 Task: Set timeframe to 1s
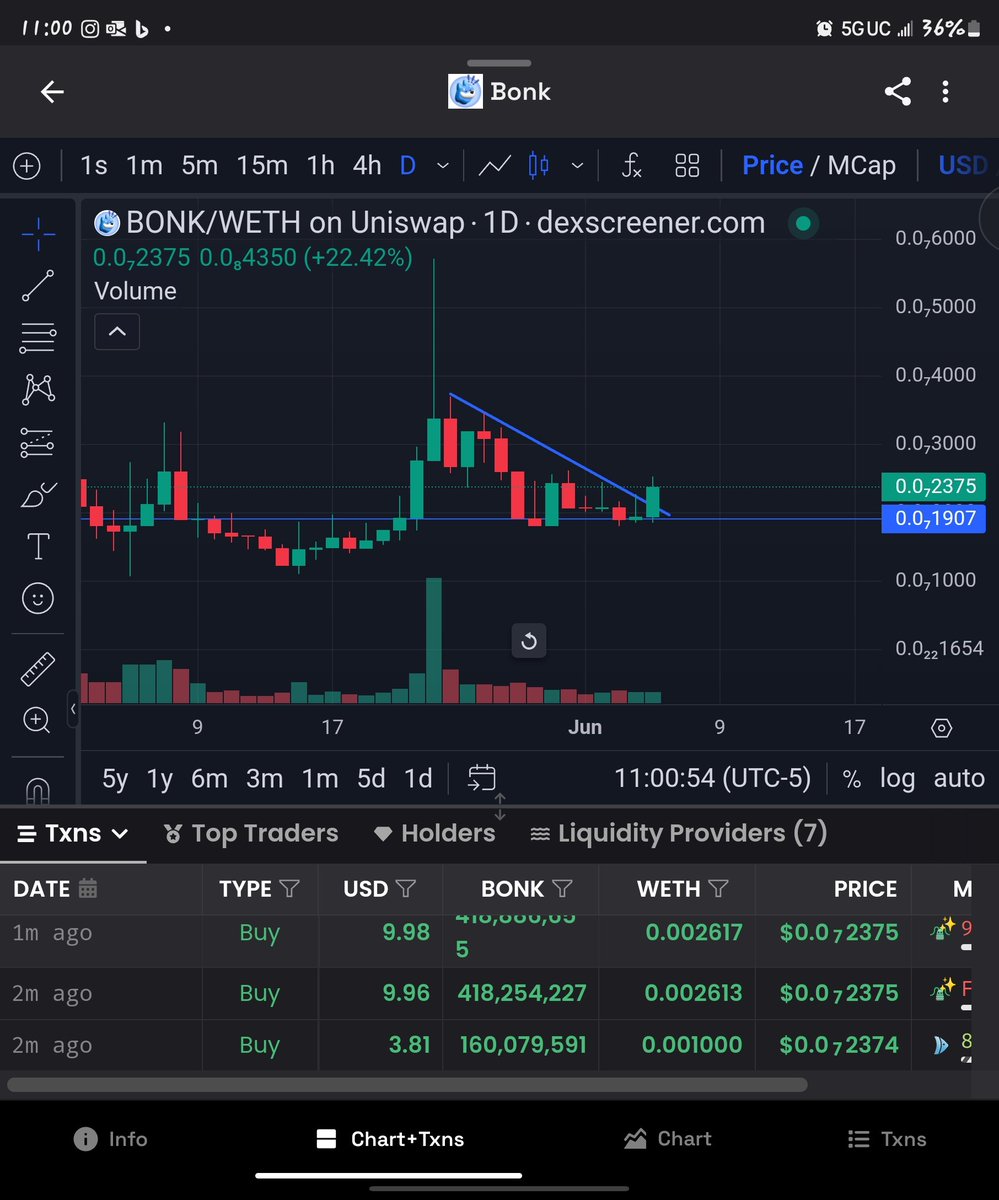pos(93,166)
